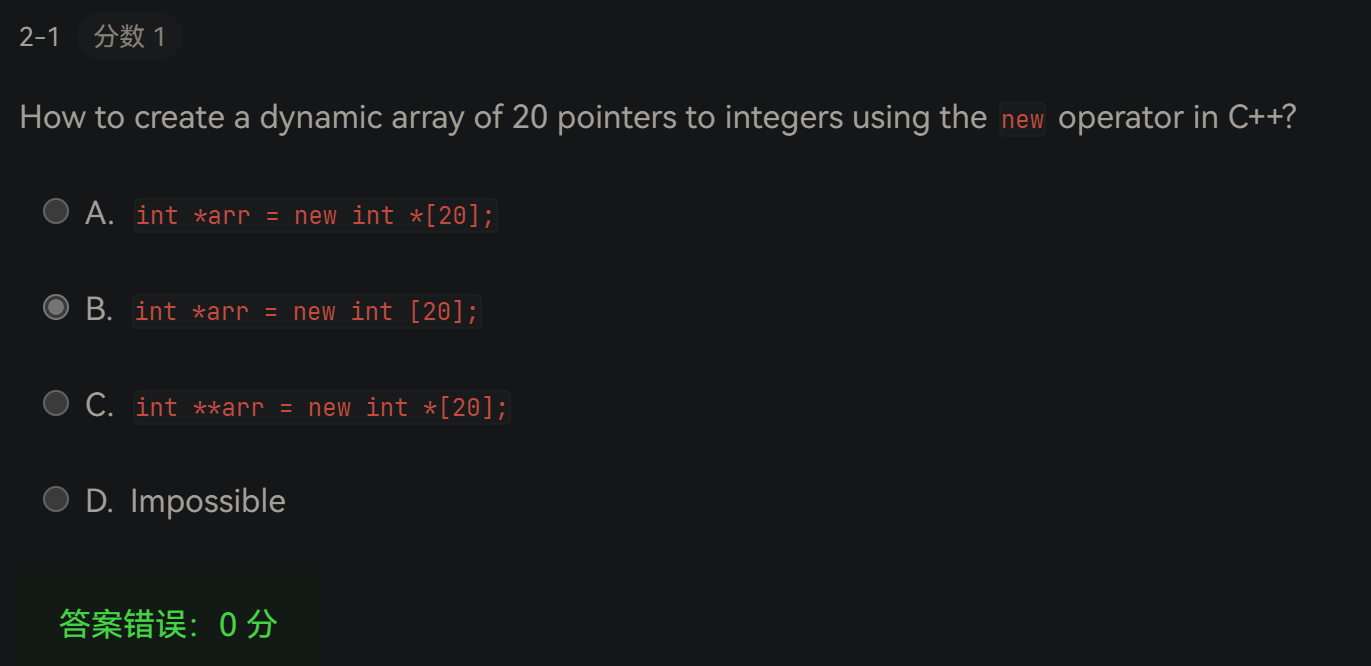The height and width of the screenshot is (666, 1371).
Task: Click code snippet int *arr = new int *[20];
Action: pyautogui.click(x=315, y=215)
